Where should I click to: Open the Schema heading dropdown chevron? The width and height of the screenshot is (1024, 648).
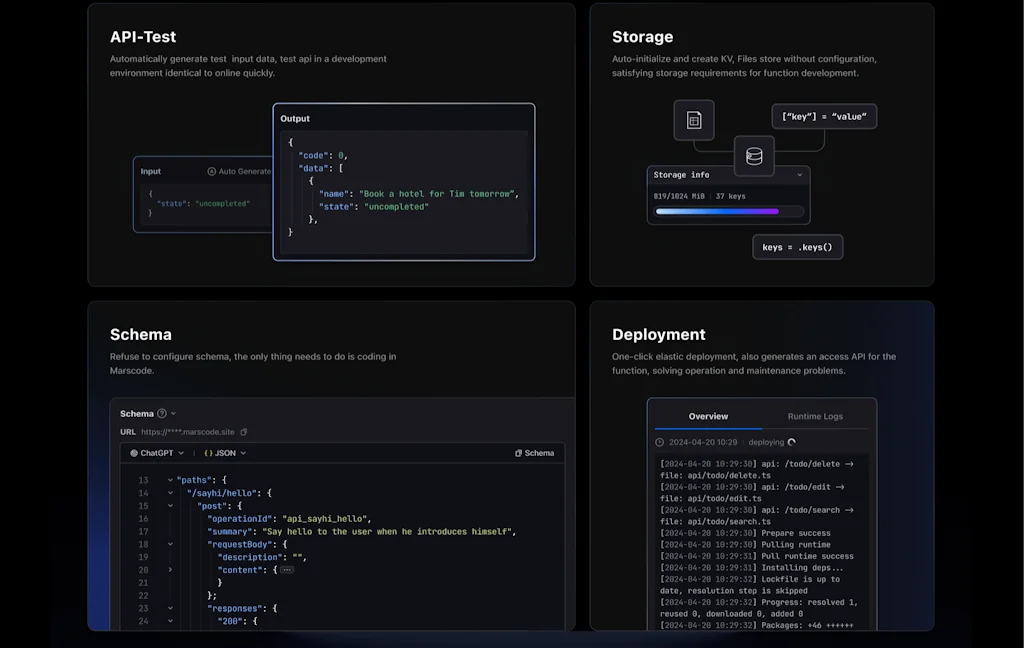[173, 413]
